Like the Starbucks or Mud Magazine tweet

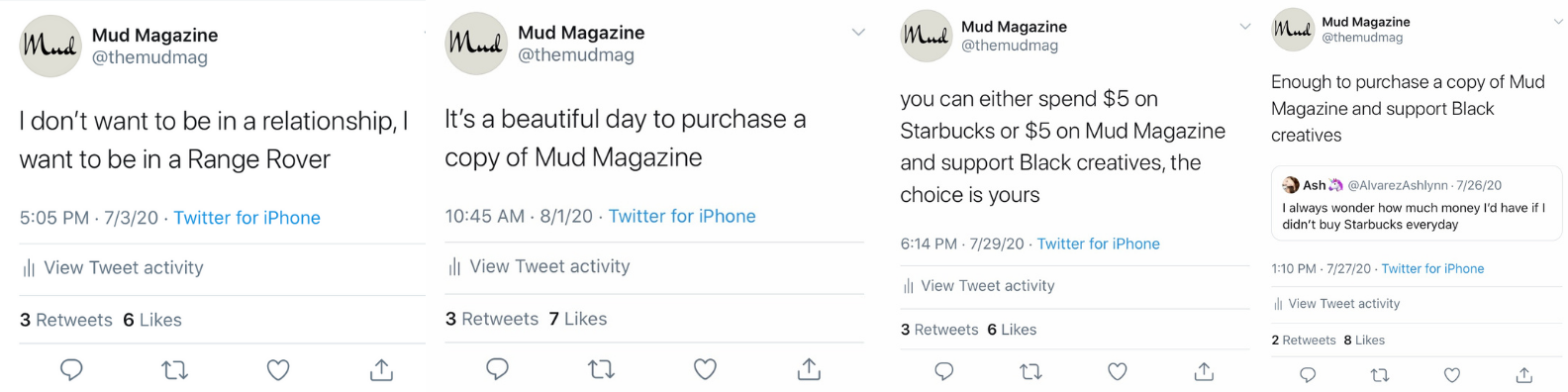click(x=1118, y=371)
